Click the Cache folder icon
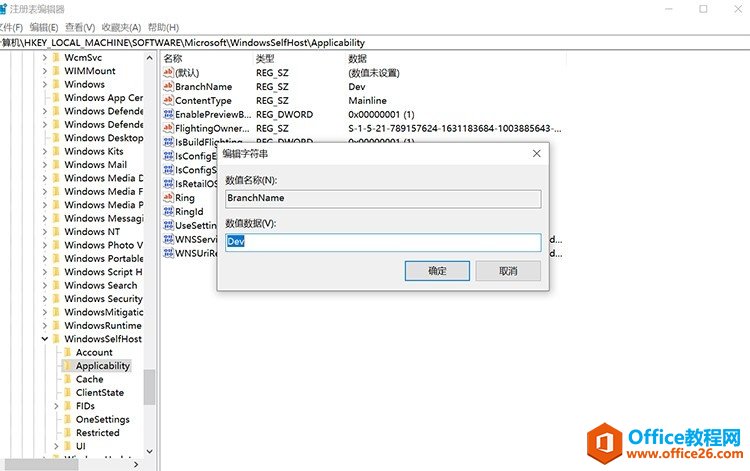The width and height of the screenshot is (750, 471). 67,379
